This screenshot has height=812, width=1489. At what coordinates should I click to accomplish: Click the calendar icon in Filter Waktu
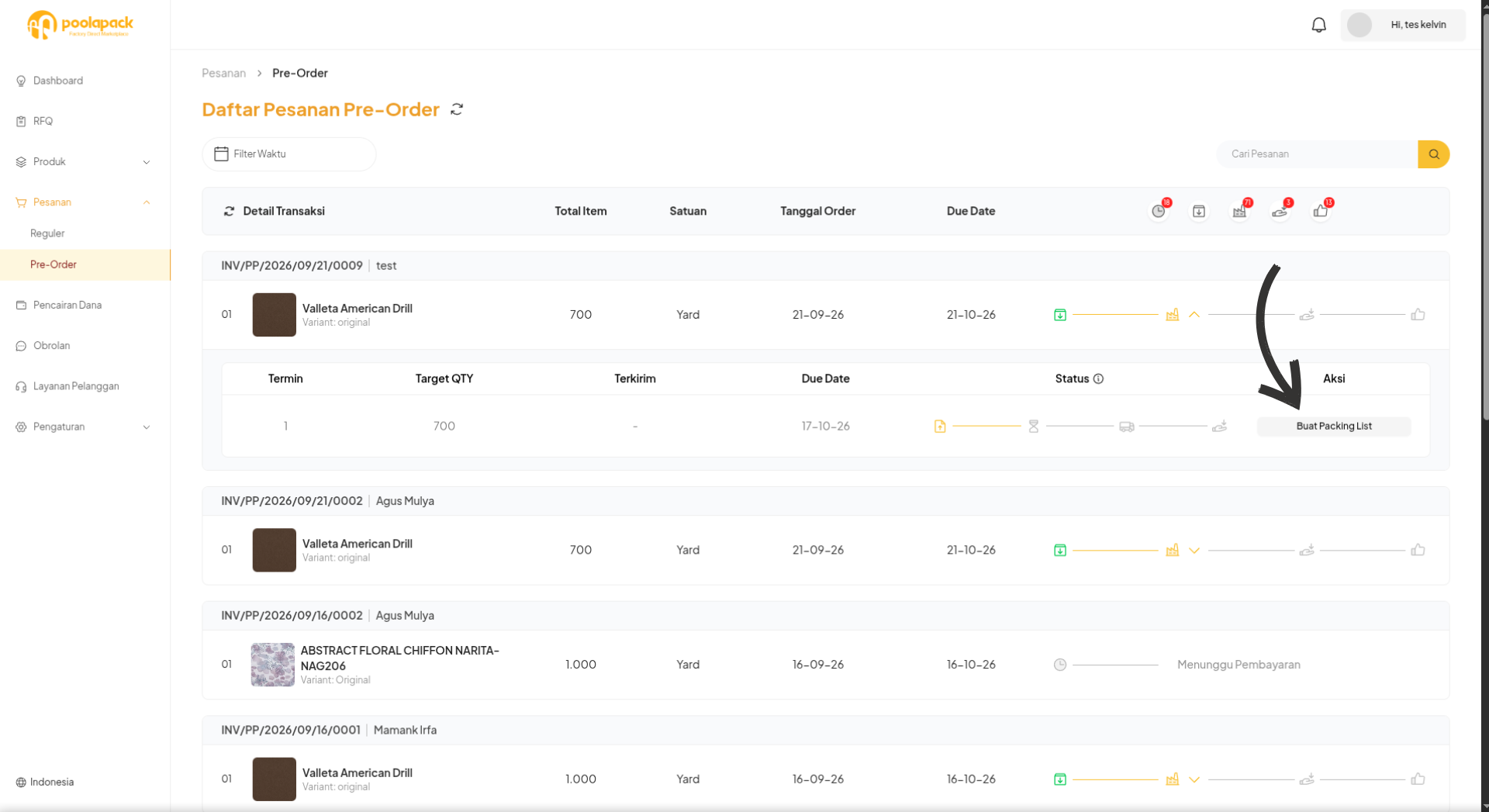(x=221, y=154)
